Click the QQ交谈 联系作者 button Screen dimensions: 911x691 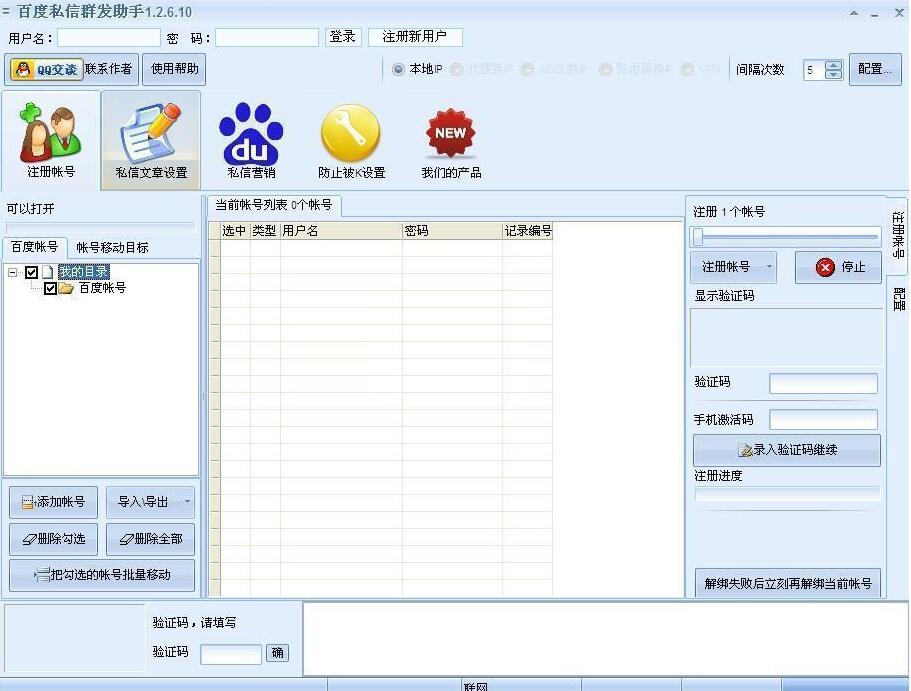72,69
